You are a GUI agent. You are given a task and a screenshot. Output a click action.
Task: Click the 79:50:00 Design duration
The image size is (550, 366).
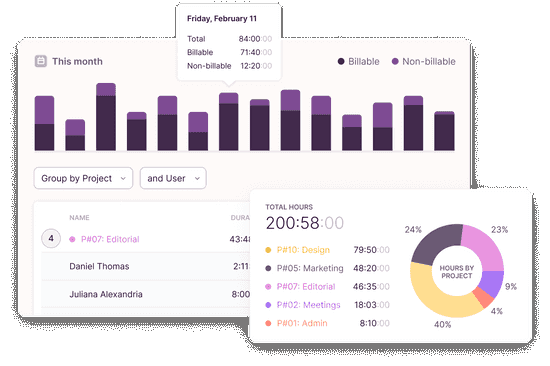tap(371, 250)
